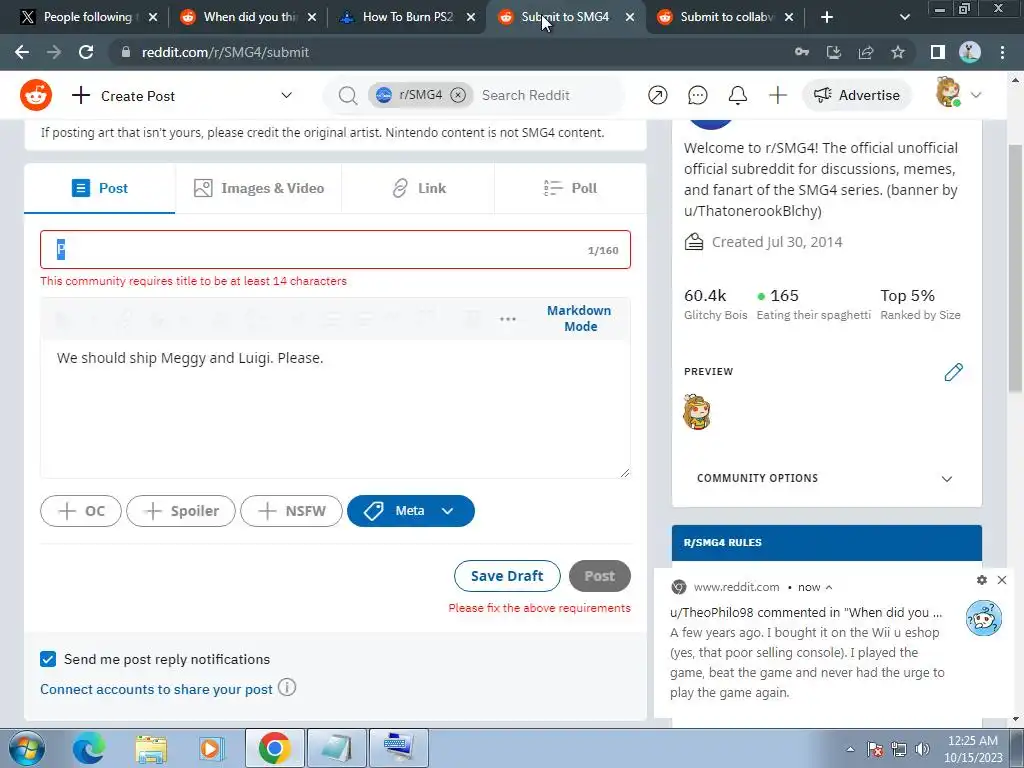Open the Chrome side panel
This screenshot has width=1024, height=768.
point(937,52)
